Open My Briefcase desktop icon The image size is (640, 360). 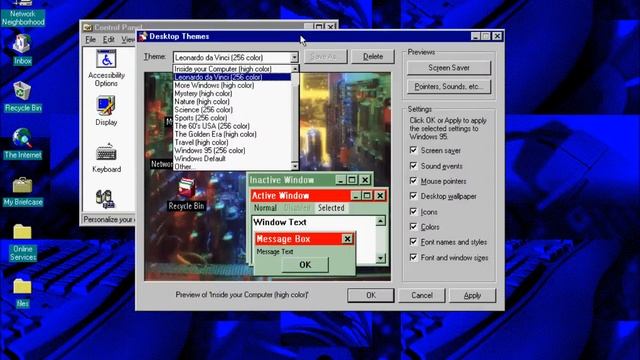point(23,191)
